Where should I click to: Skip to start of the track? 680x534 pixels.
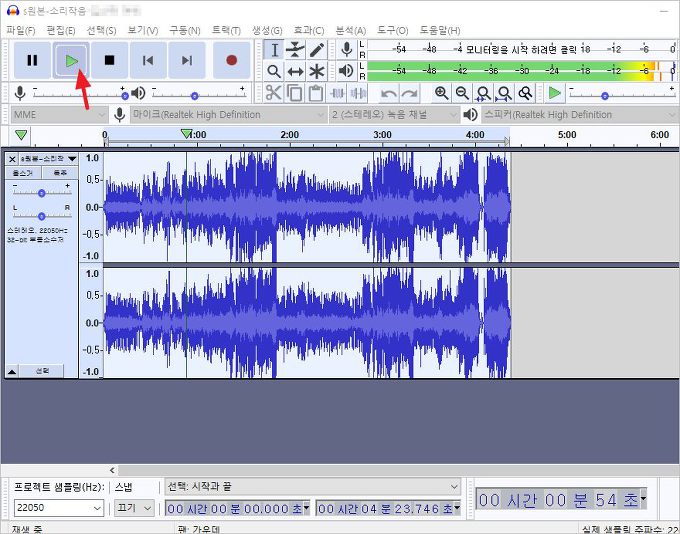[x=148, y=60]
